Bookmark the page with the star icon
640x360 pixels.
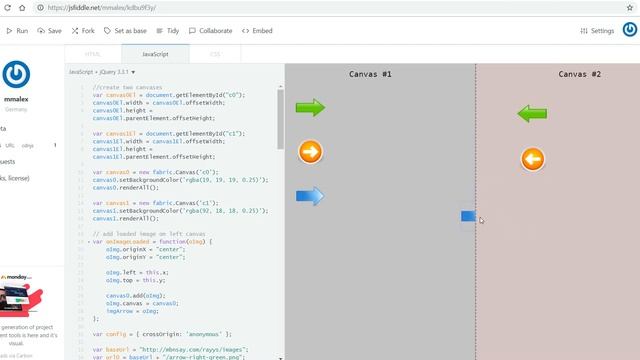coord(629,8)
